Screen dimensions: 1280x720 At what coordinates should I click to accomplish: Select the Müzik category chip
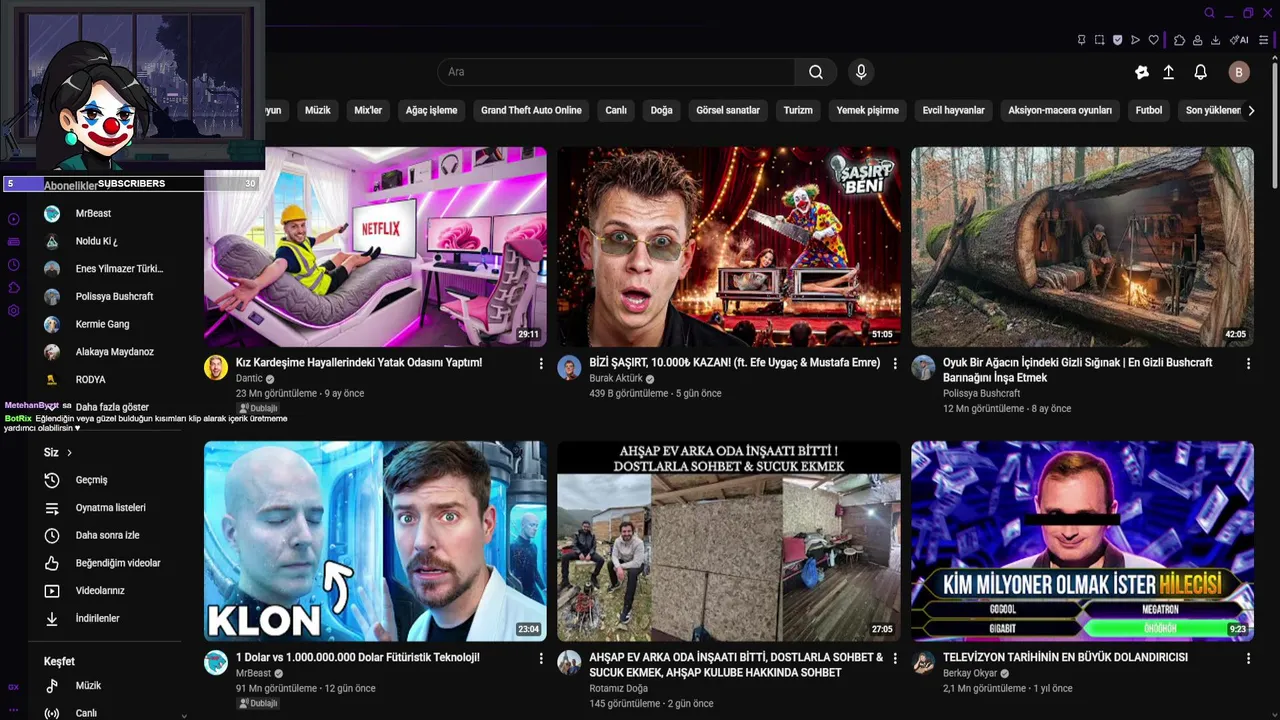pyautogui.click(x=317, y=110)
